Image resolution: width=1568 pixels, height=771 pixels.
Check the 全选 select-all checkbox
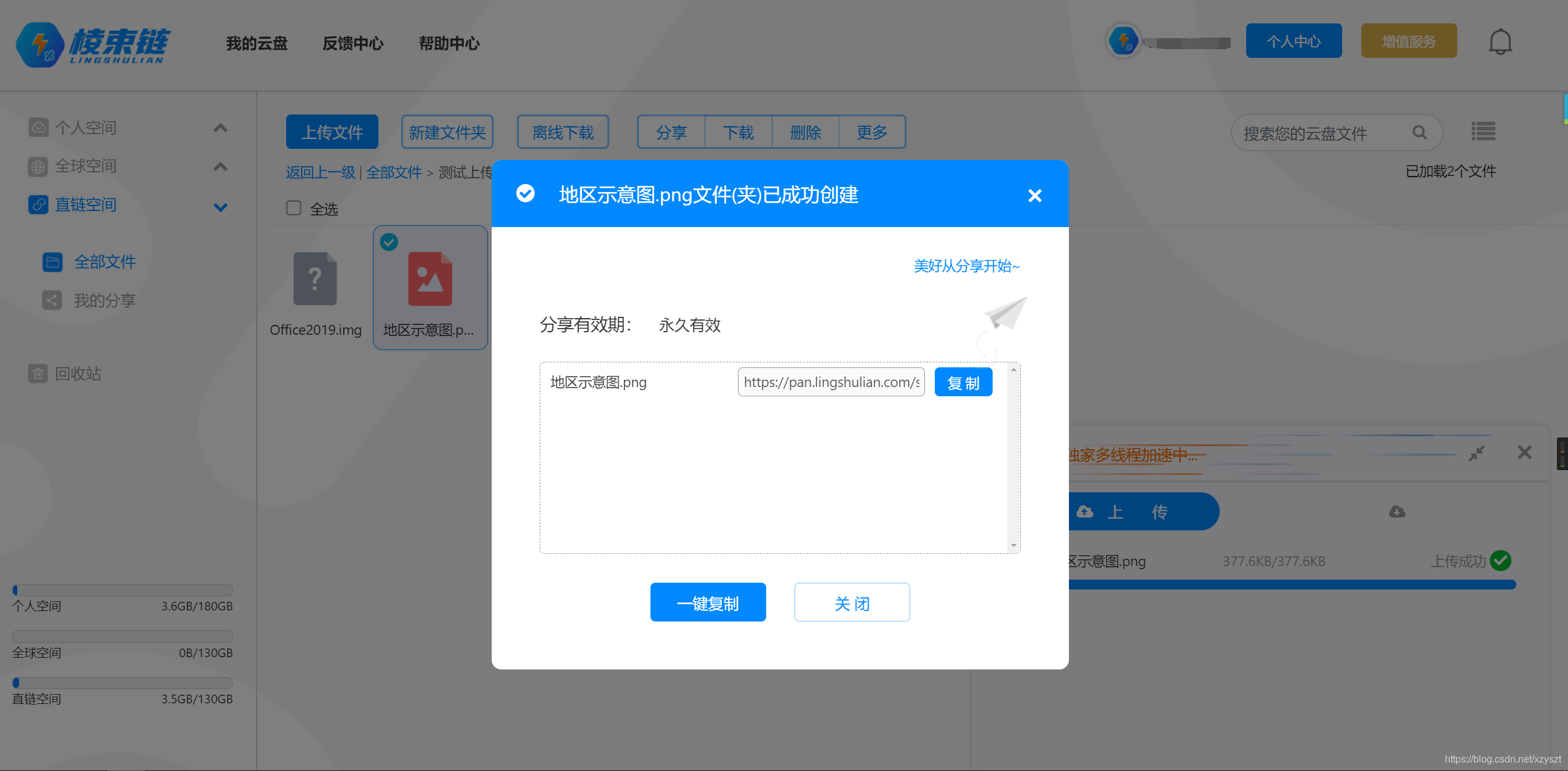point(294,208)
